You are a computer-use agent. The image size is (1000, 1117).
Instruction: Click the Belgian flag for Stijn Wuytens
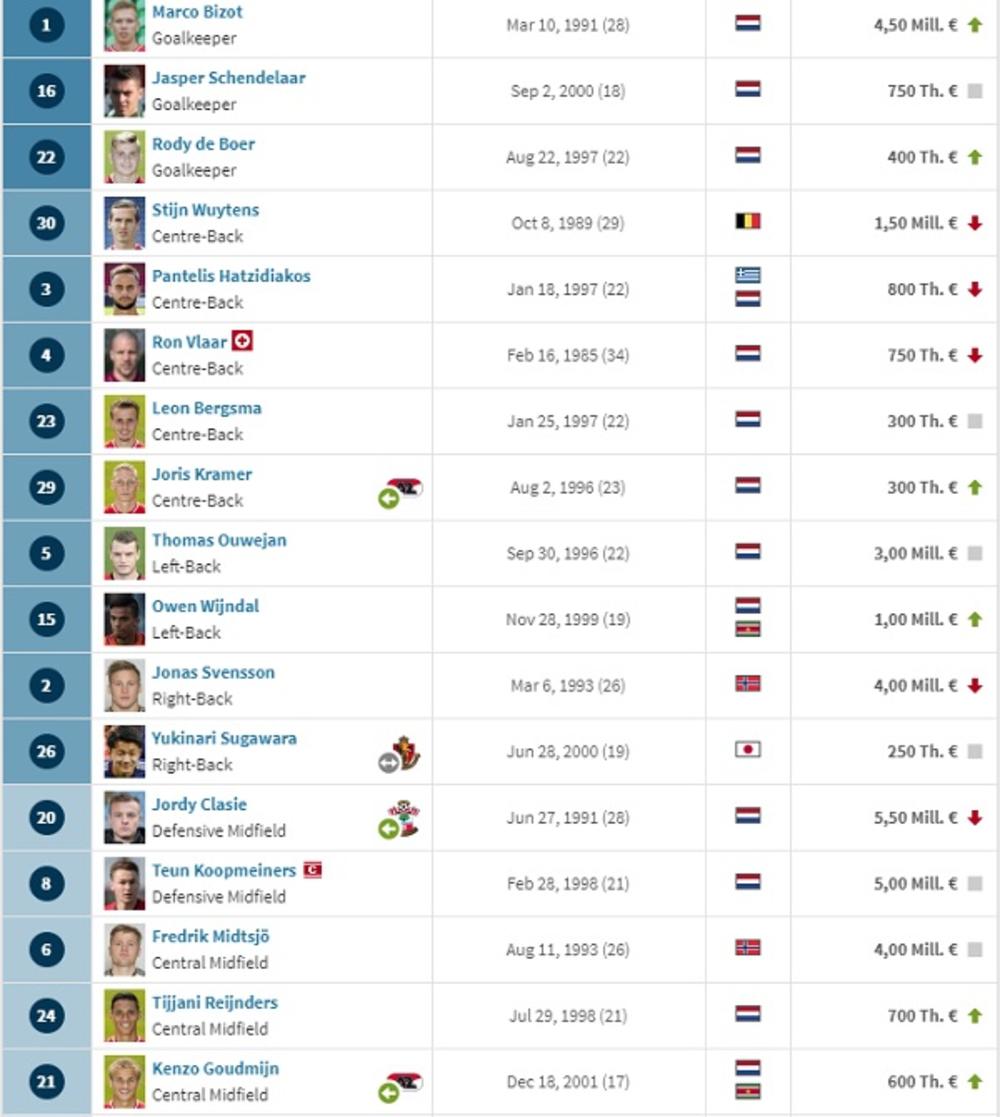pyautogui.click(x=747, y=222)
